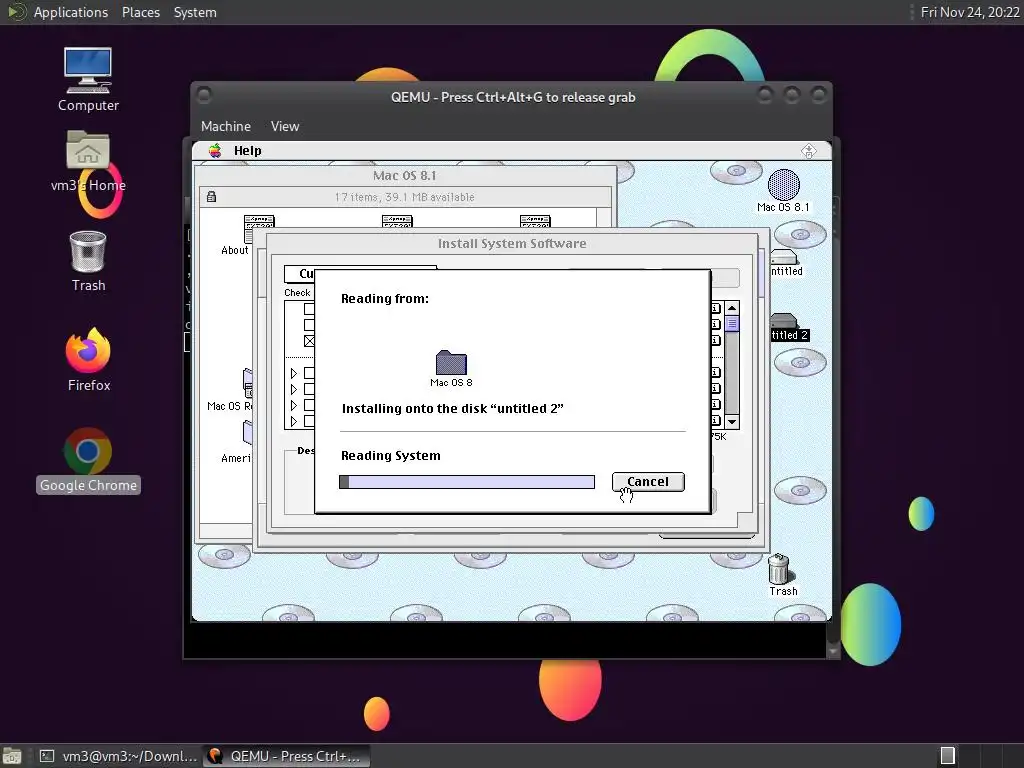Click the lock icon in Mac OS 8.1 window

(212, 197)
